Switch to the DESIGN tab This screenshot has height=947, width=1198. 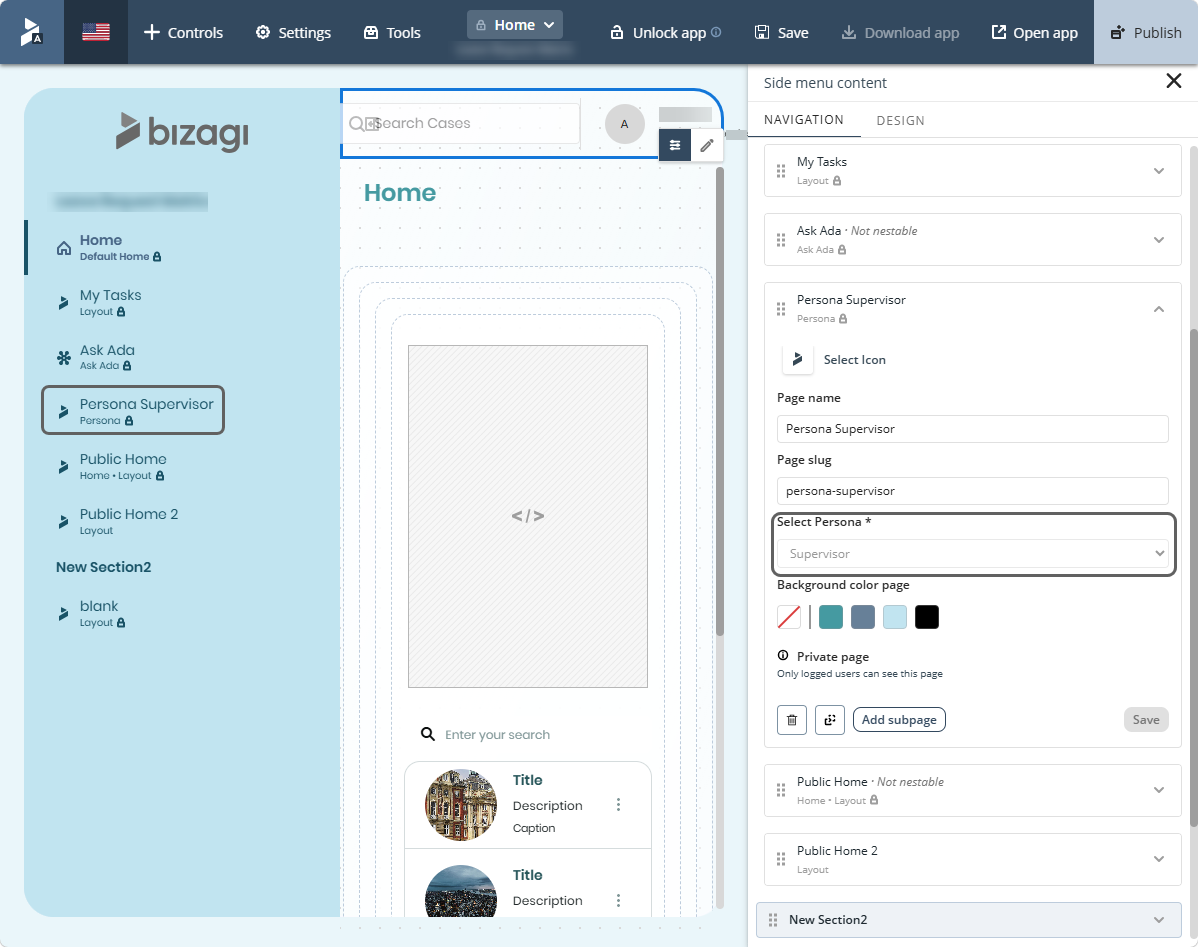click(x=900, y=120)
